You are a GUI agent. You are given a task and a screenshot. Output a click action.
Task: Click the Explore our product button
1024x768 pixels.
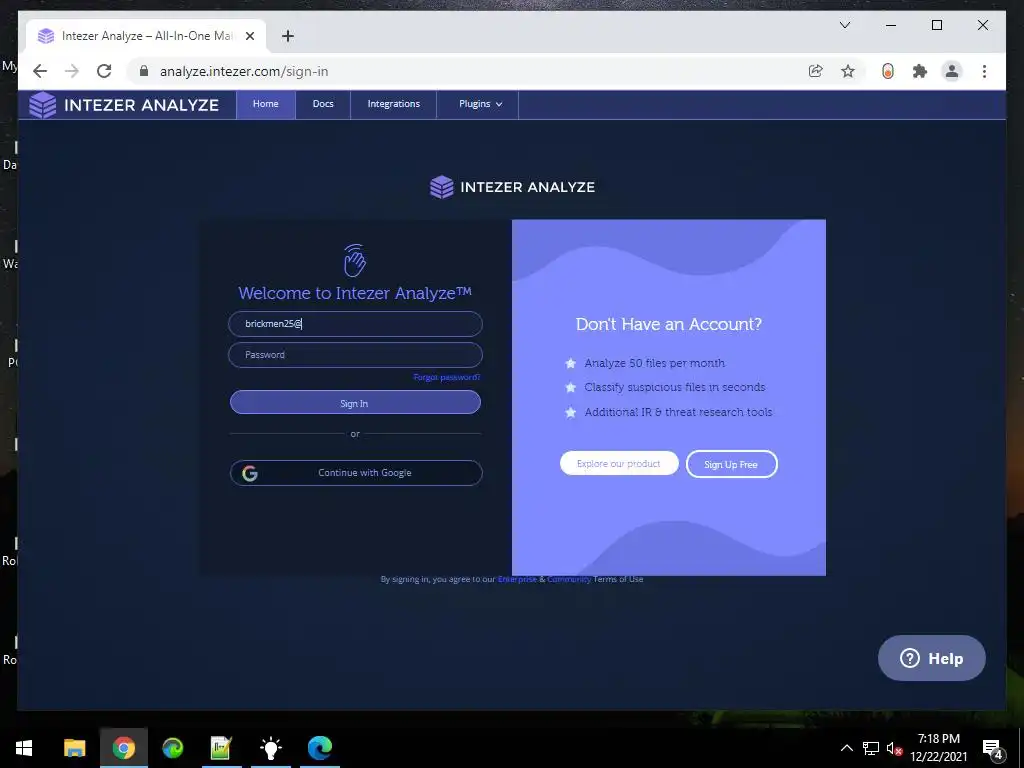pyautogui.click(x=618, y=464)
